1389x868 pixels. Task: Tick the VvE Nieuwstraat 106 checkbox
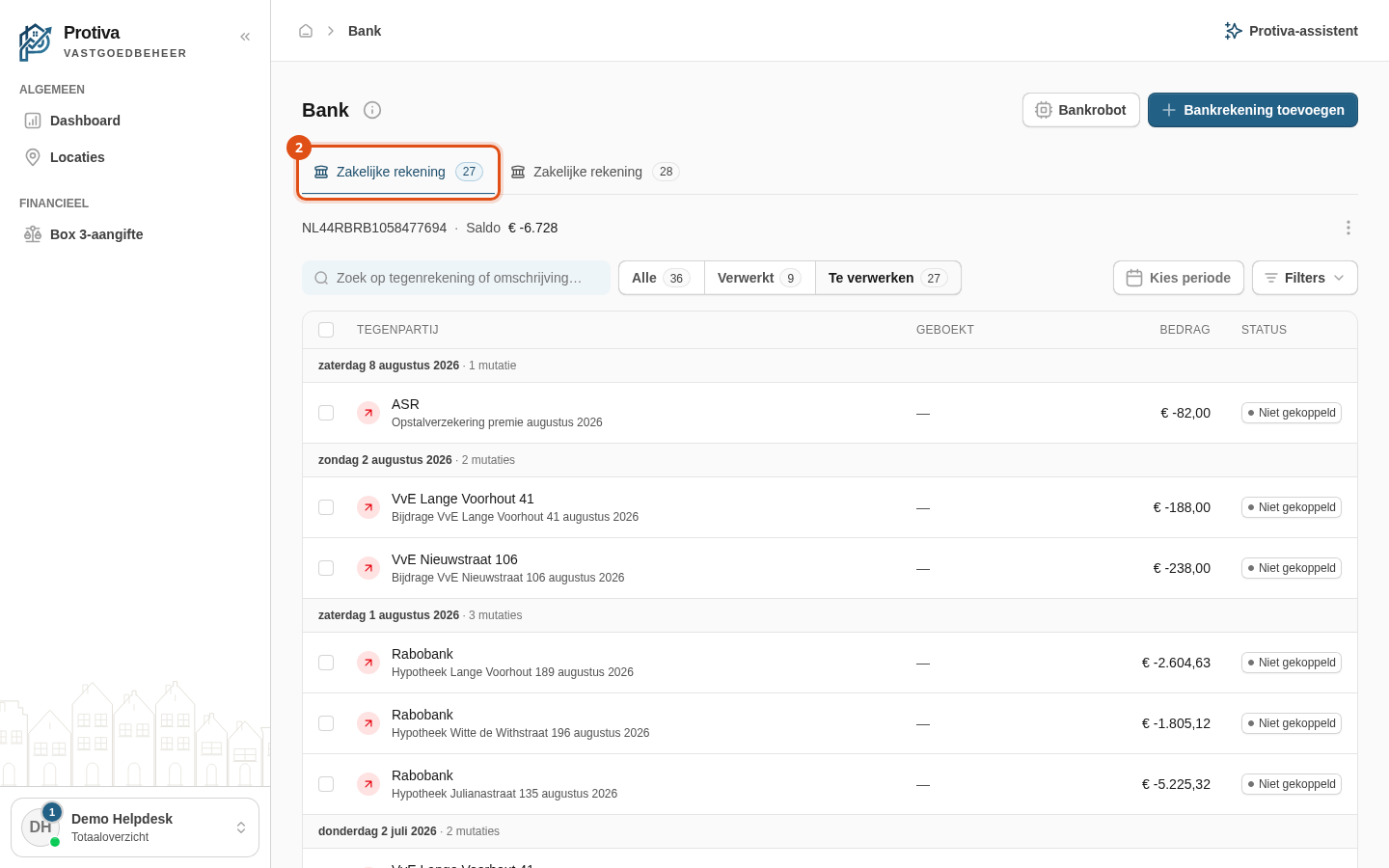326,568
